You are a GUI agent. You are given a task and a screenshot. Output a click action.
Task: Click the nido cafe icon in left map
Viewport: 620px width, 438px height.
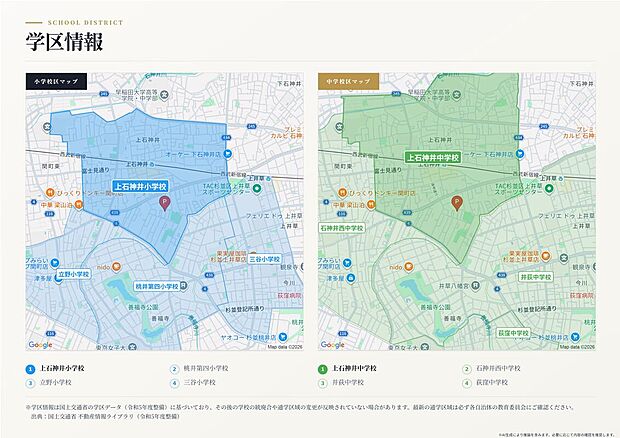pos(115,267)
